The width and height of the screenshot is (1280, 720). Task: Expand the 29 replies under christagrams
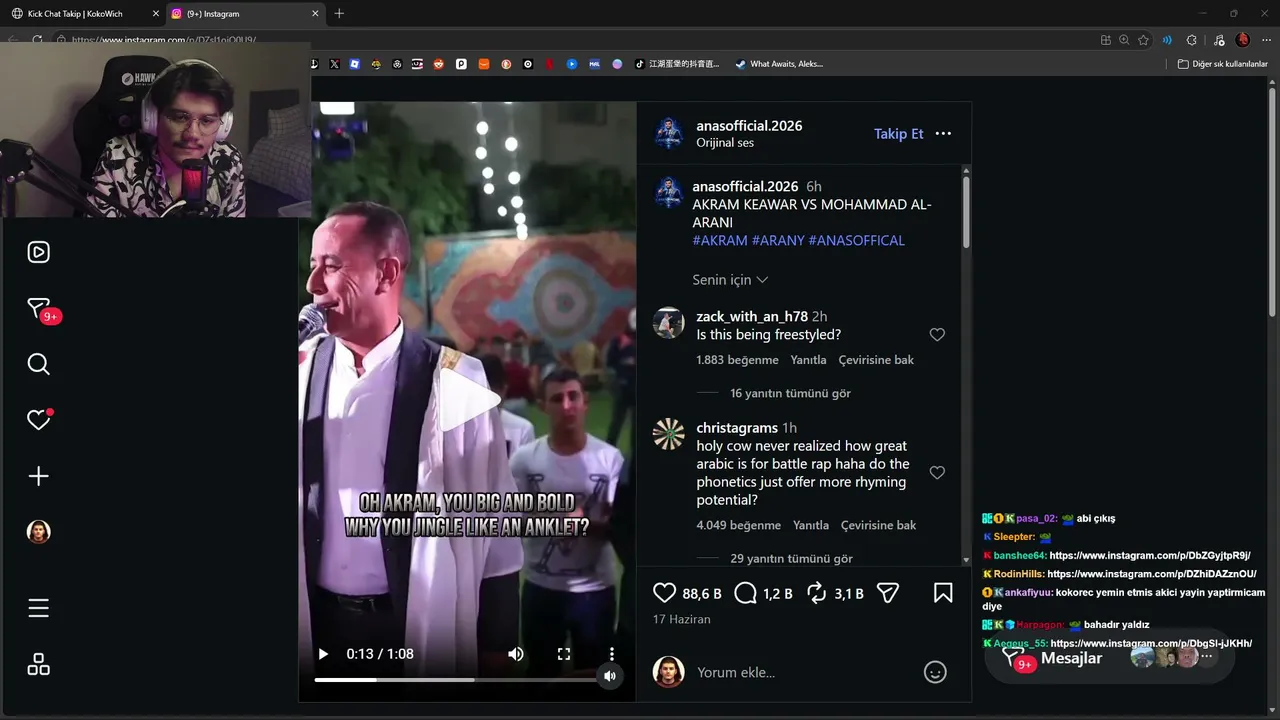click(x=790, y=559)
